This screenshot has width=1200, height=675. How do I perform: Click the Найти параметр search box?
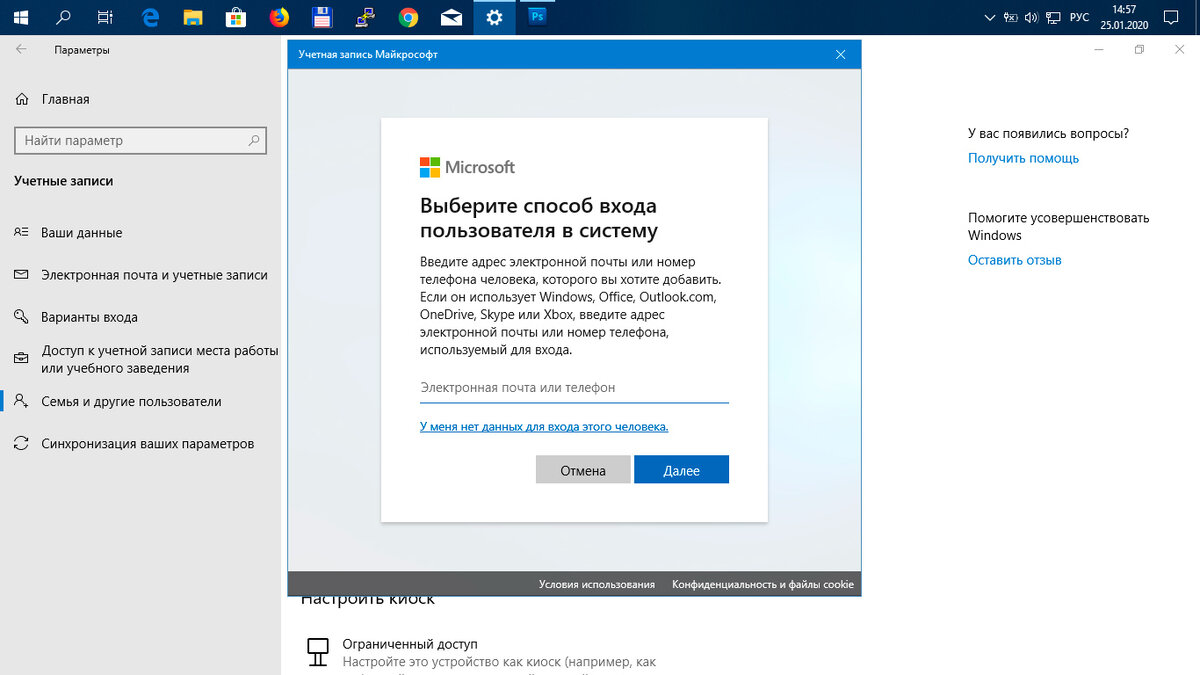[x=141, y=141]
